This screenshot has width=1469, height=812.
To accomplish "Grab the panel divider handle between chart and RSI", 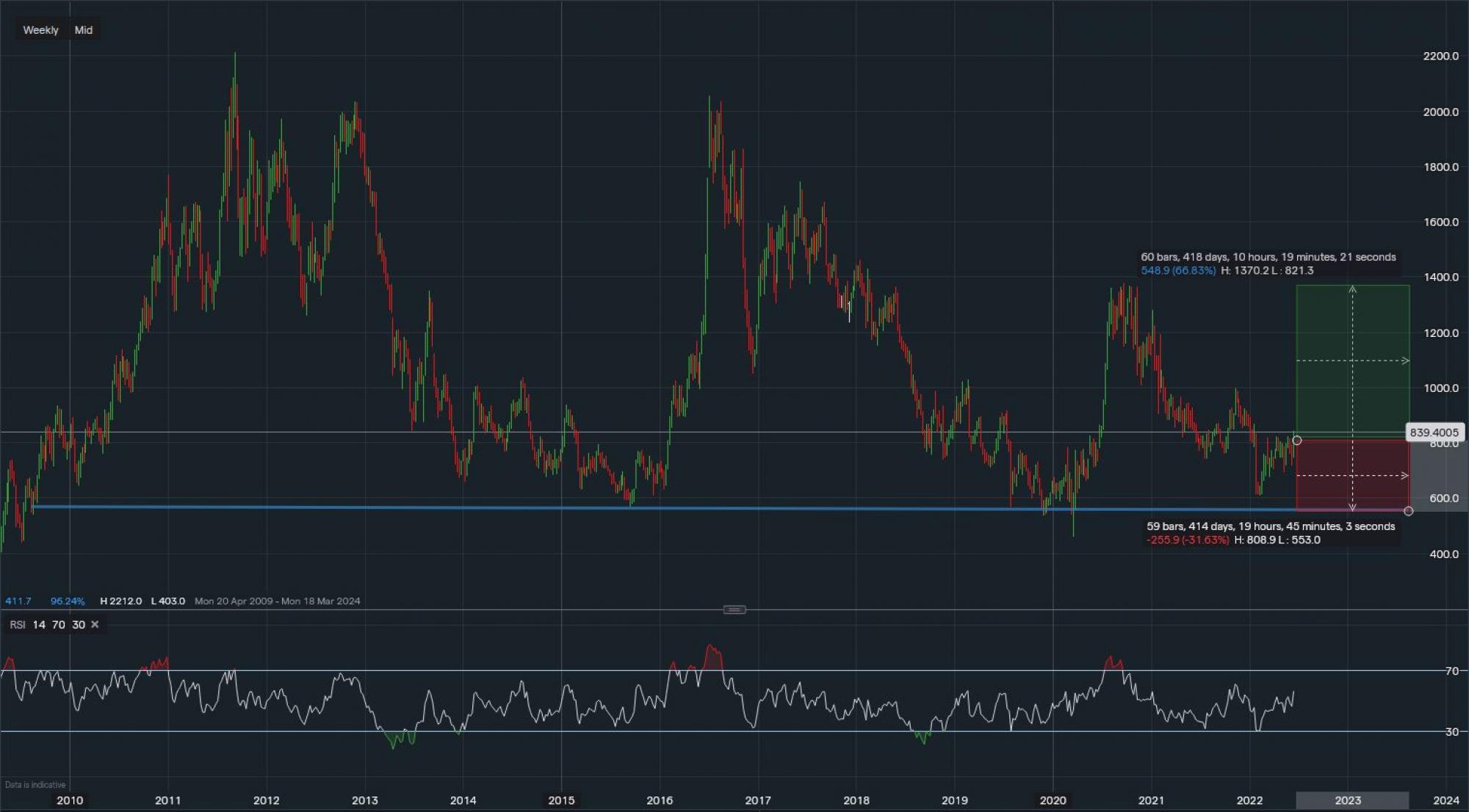I will click(x=734, y=609).
